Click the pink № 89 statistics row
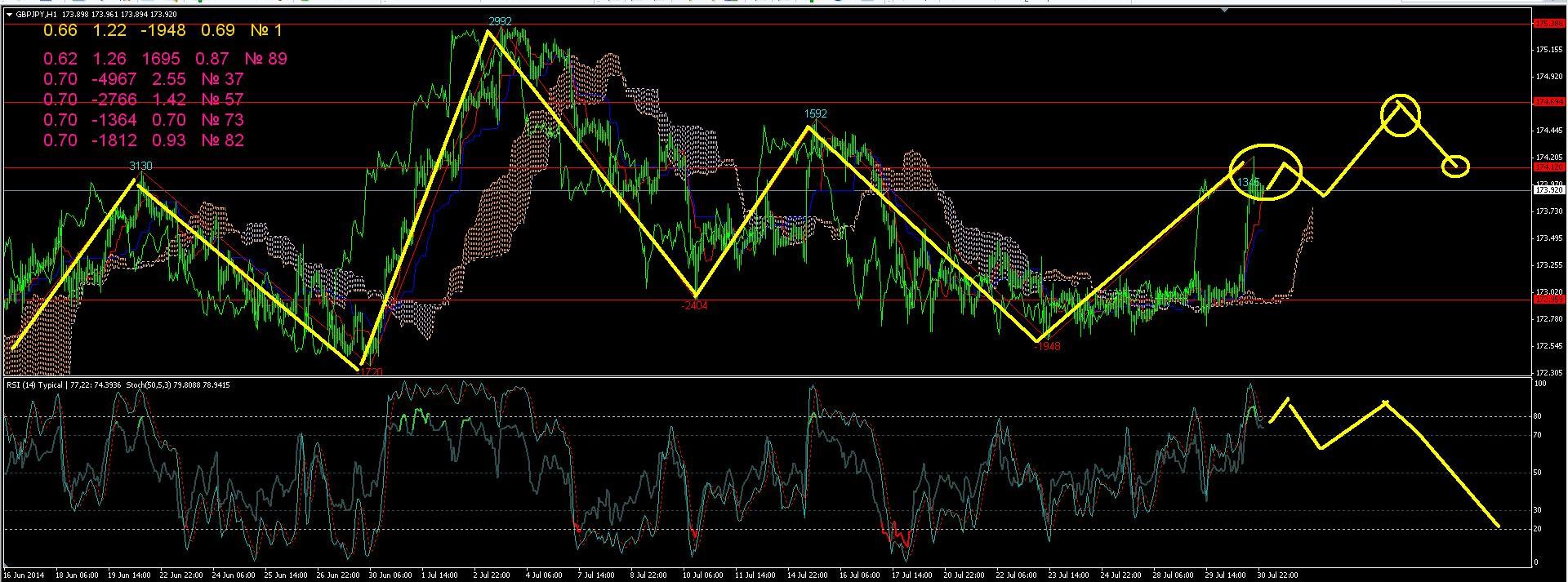 click(164, 59)
